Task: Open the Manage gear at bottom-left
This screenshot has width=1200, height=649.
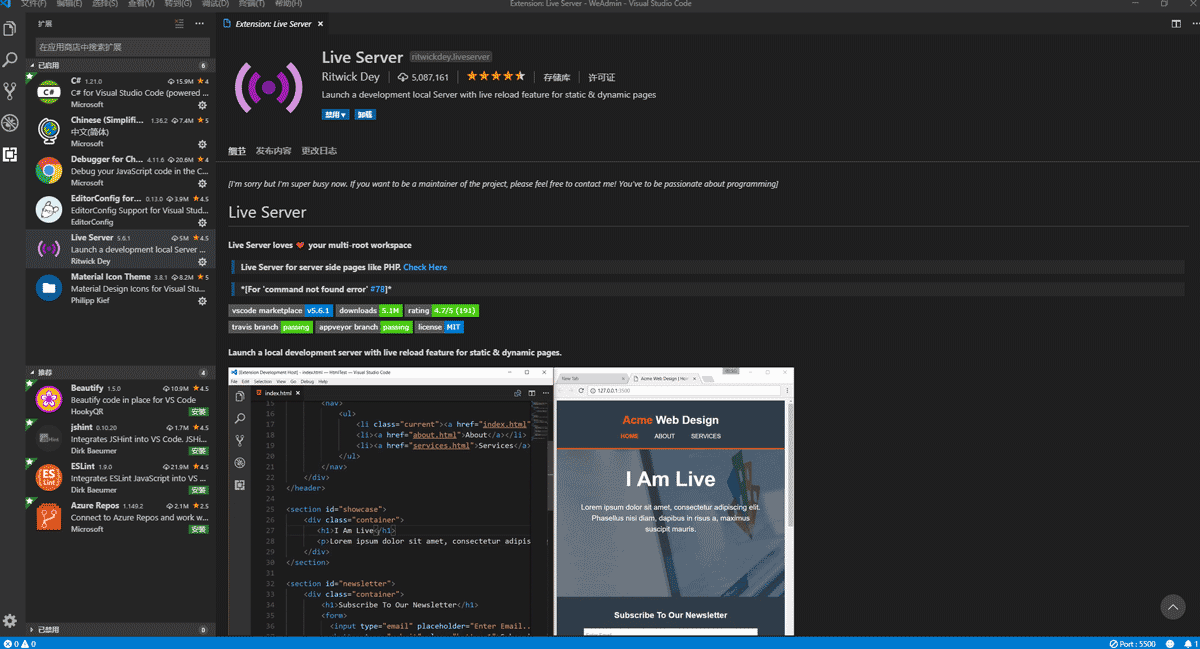Action: [10, 621]
